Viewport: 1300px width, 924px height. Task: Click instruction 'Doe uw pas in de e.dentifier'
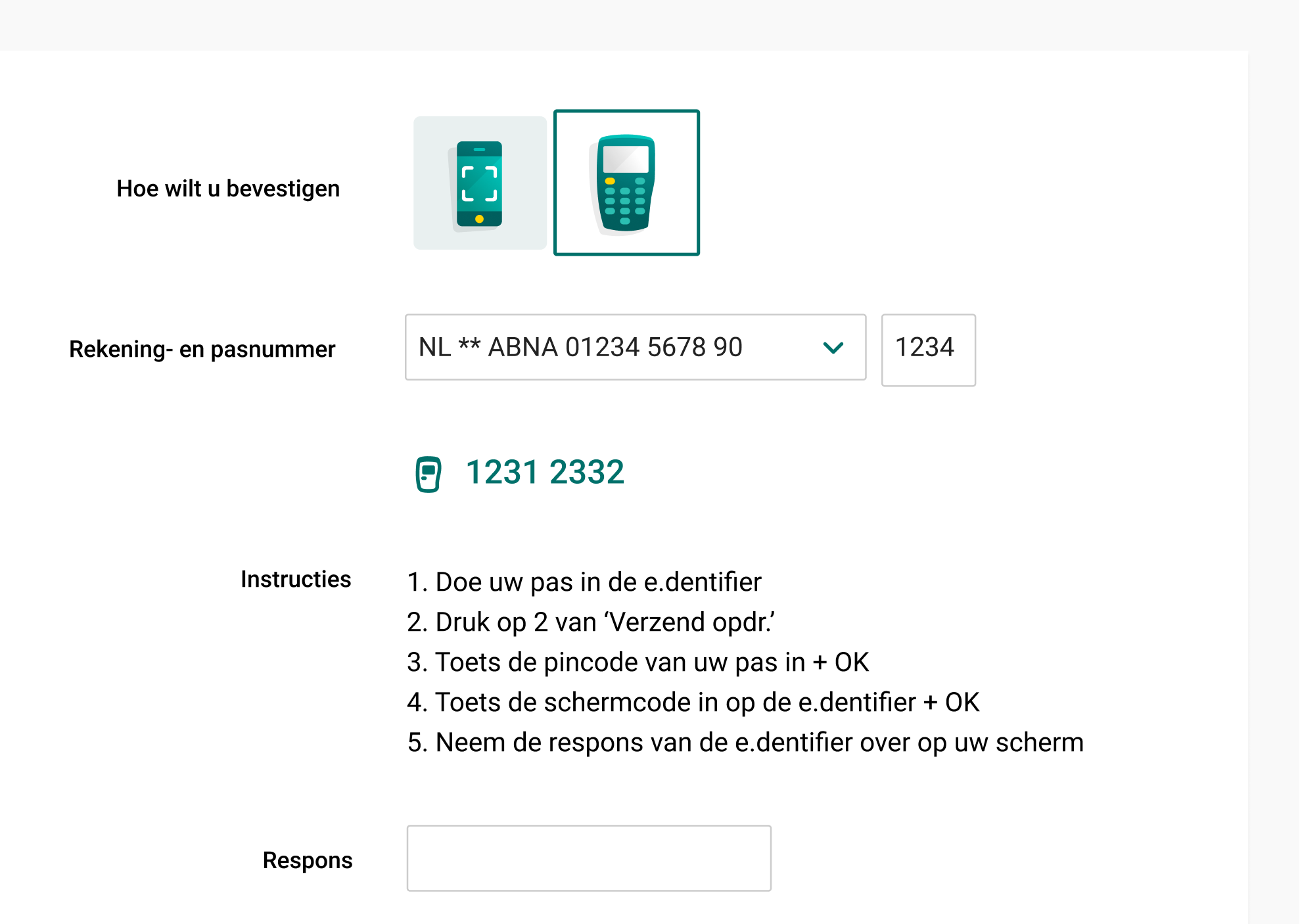point(584,582)
